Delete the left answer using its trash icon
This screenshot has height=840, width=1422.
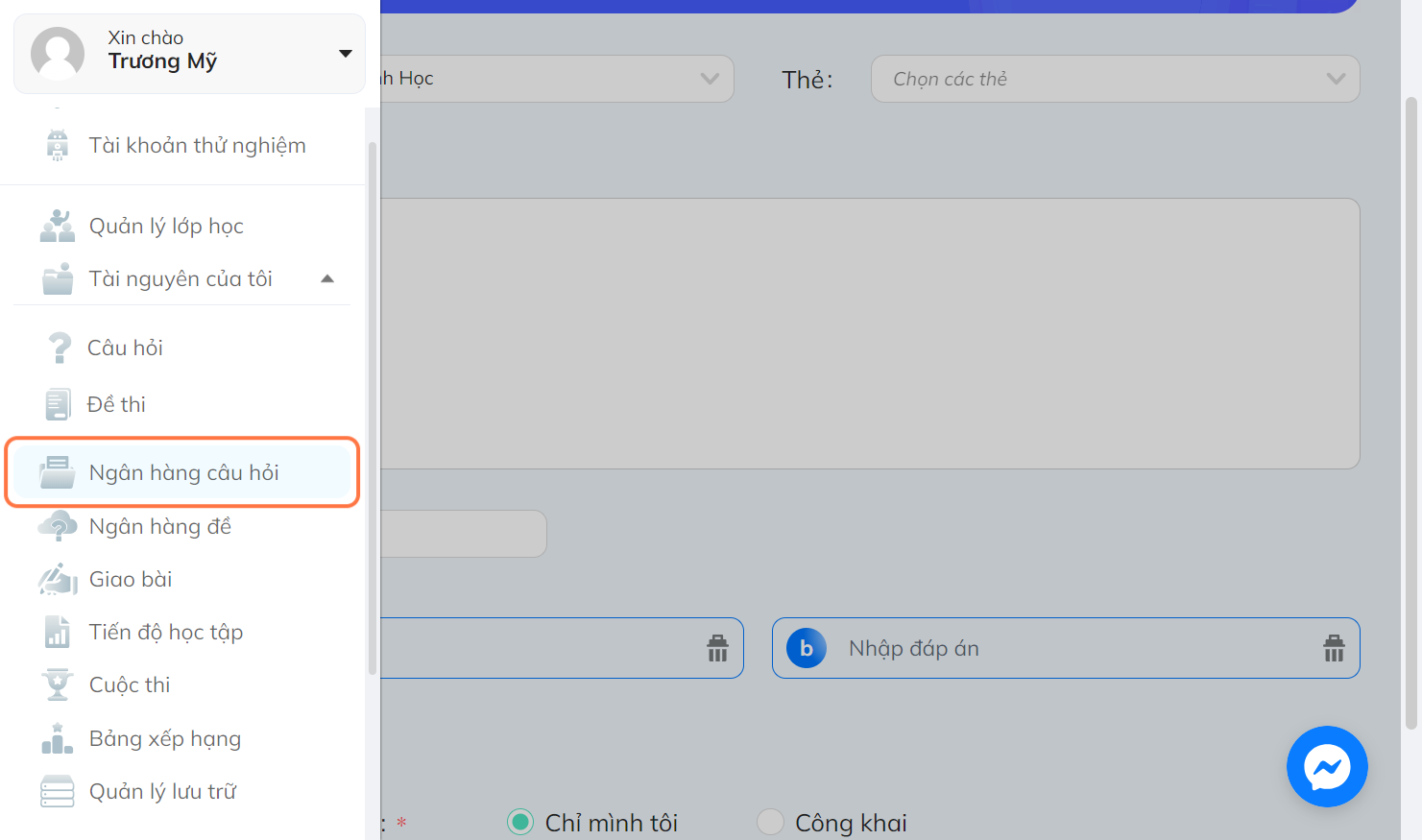coord(717,648)
